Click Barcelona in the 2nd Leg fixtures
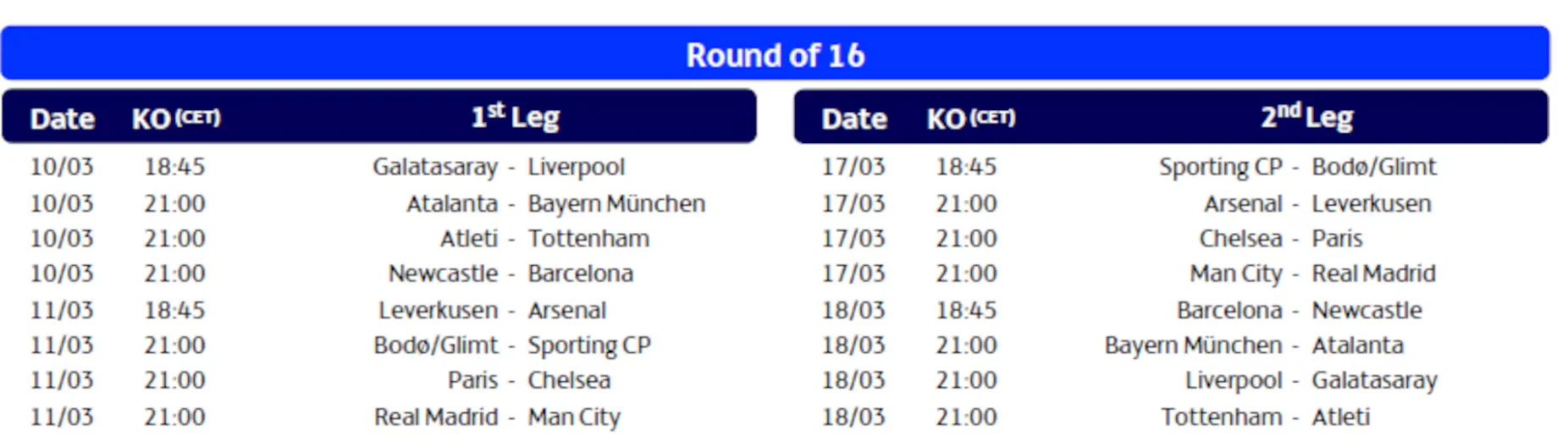This screenshot has height=442, width=1568. pyautogui.click(x=1229, y=310)
